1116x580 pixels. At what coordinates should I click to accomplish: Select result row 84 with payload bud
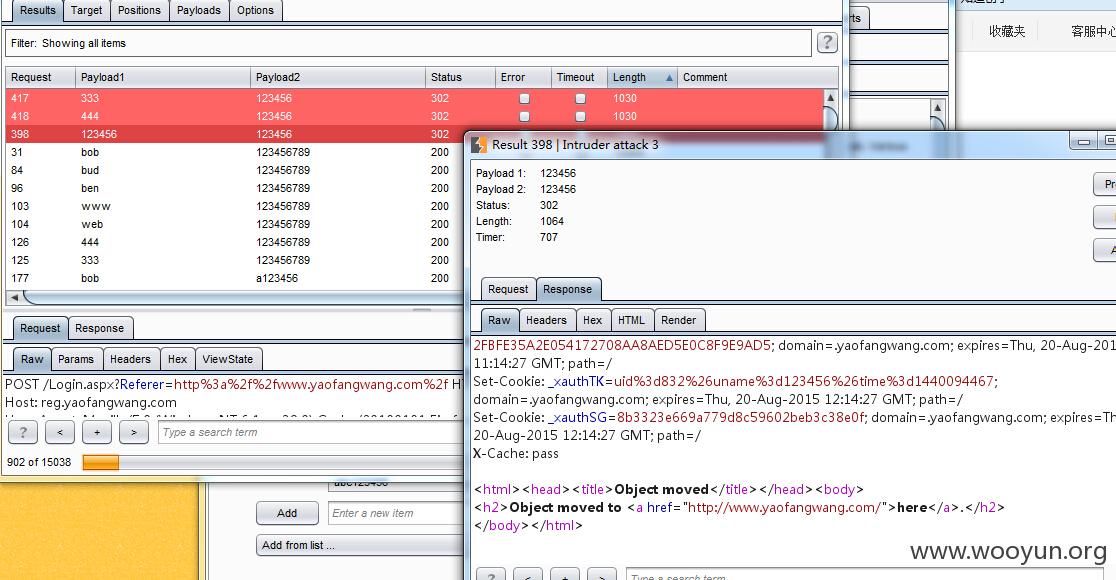[x=235, y=170]
